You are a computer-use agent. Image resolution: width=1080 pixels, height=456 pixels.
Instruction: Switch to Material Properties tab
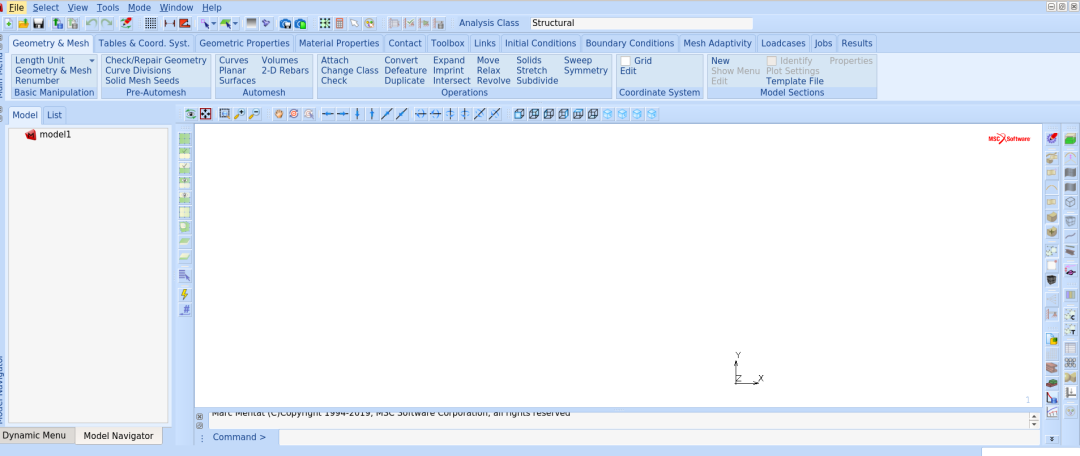339,43
